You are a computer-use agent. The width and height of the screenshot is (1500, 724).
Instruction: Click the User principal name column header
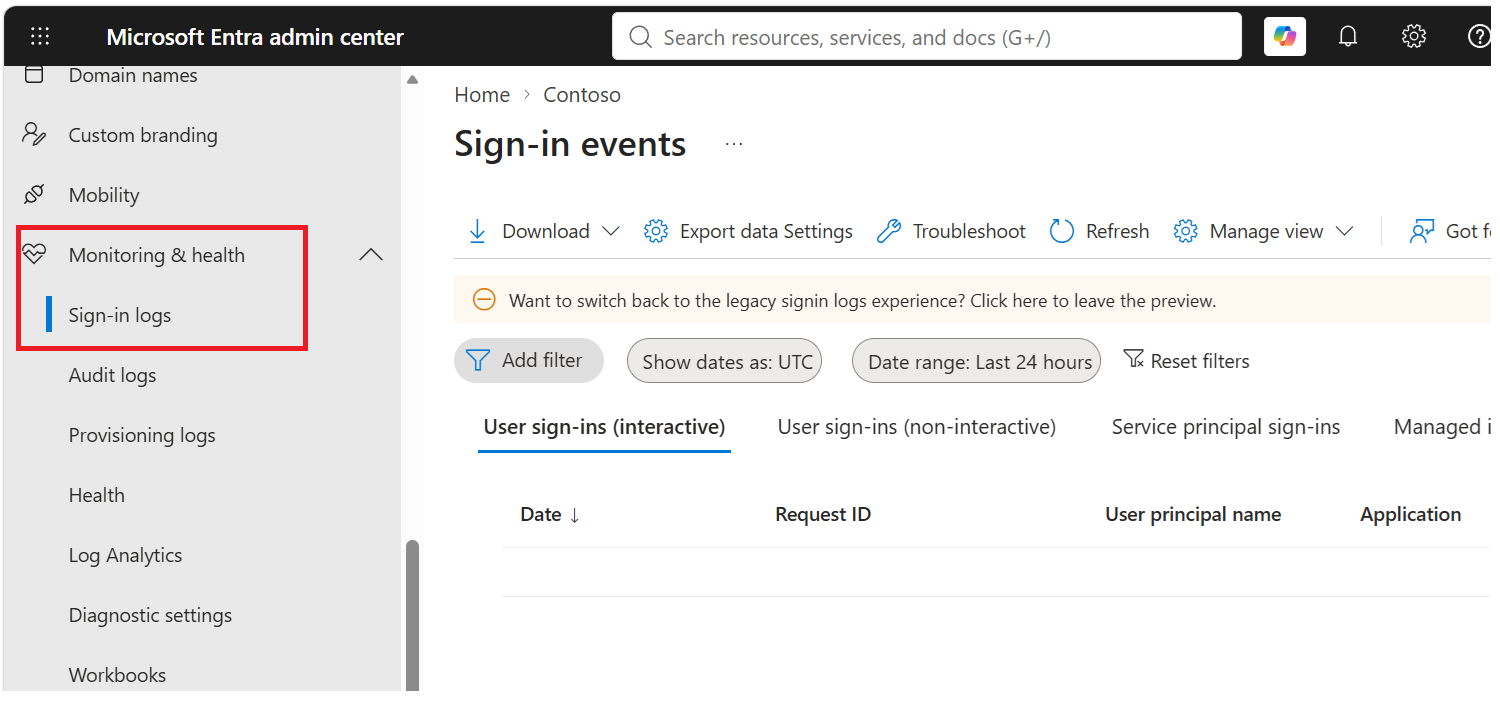(1193, 515)
